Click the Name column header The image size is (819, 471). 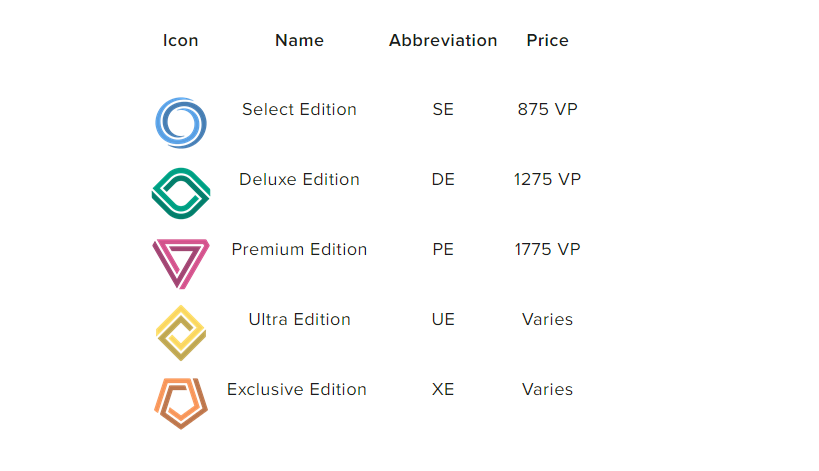tap(299, 40)
